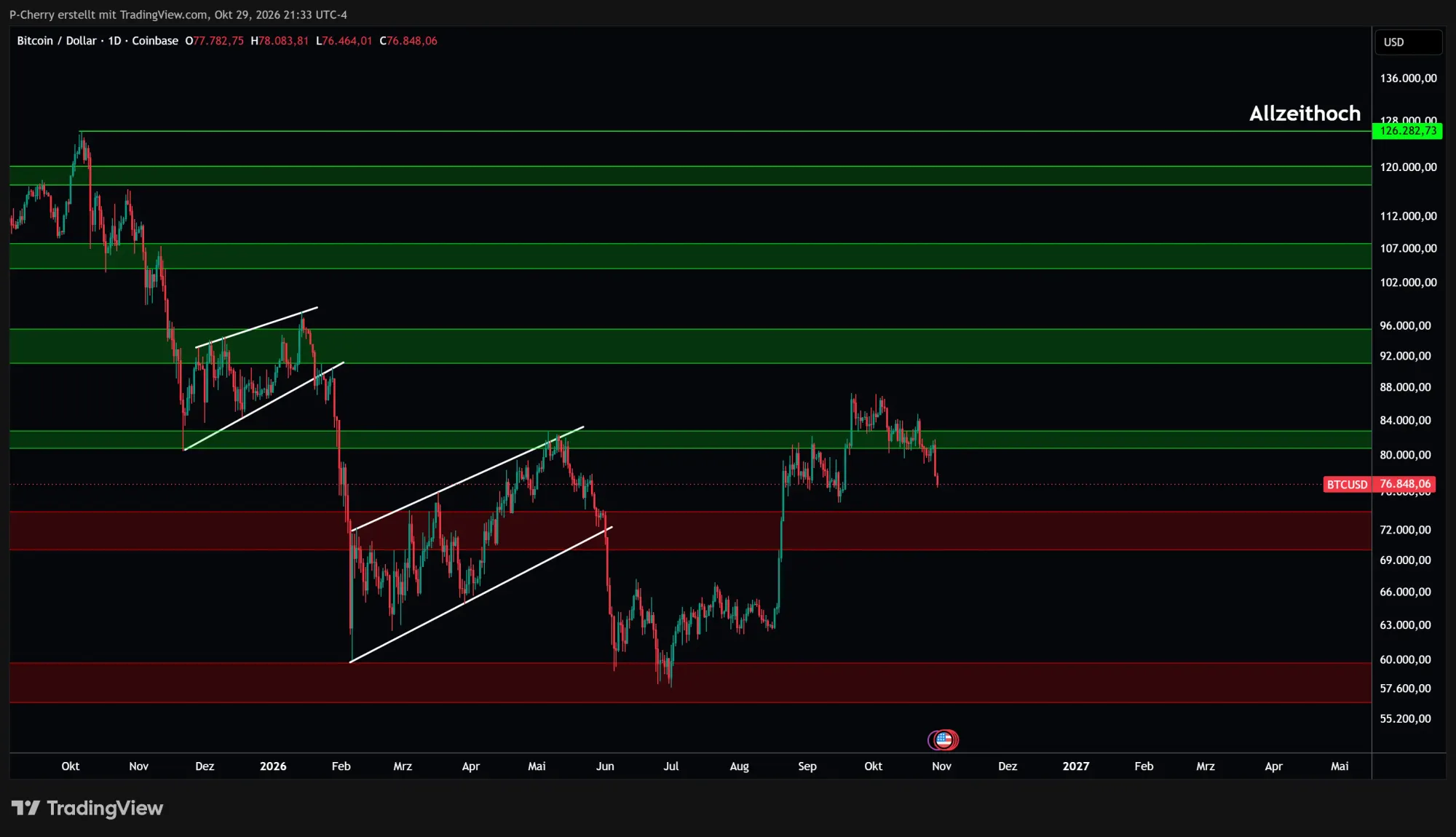Click the 84.000,00 price axis label
This screenshot has width=1456, height=837.
1405,421
